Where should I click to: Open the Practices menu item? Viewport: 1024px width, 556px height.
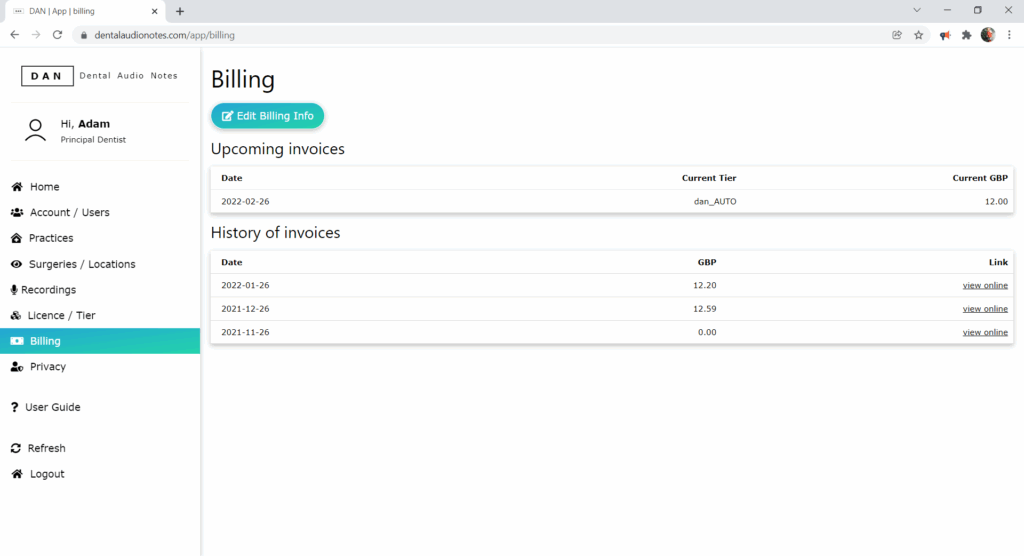[51, 239]
